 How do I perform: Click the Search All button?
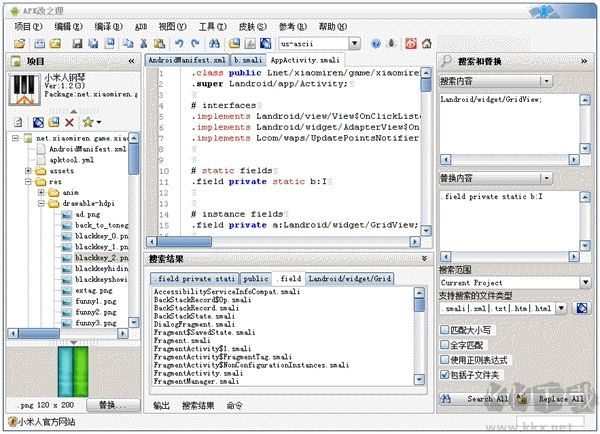click(x=475, y=399)
